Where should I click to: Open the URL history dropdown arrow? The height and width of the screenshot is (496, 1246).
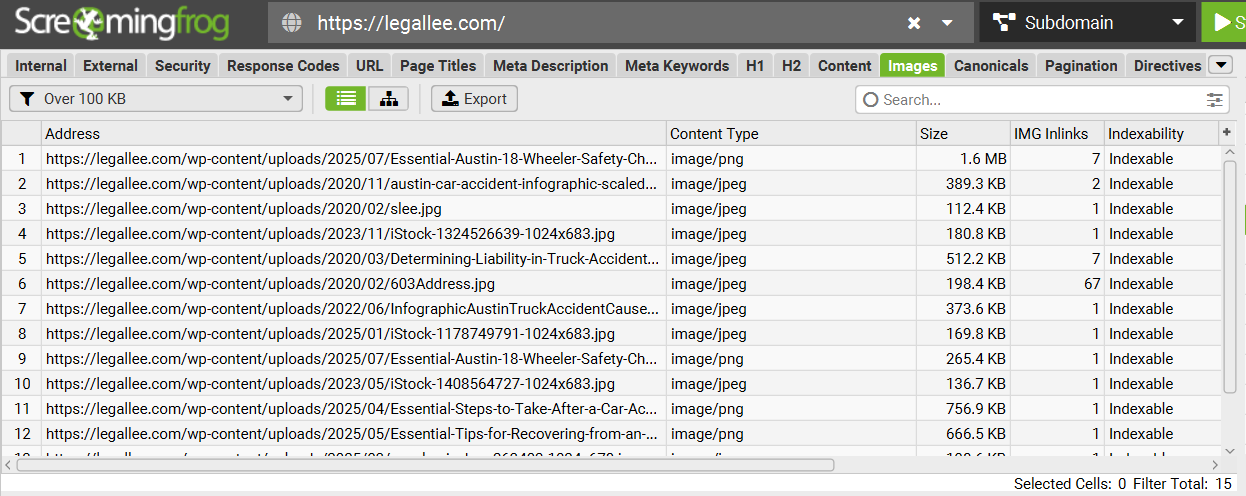(x=947, y=23)
